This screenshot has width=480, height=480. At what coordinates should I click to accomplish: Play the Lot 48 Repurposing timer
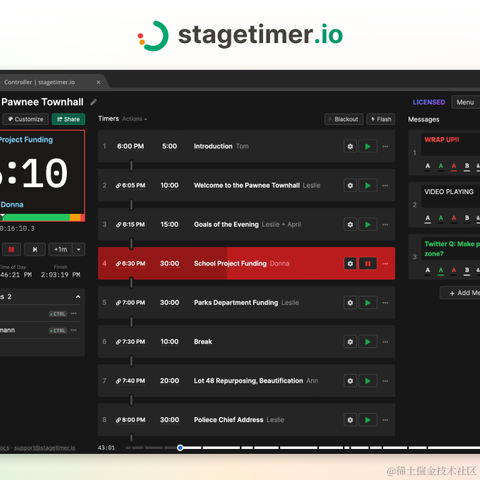[x=368, y=381]
